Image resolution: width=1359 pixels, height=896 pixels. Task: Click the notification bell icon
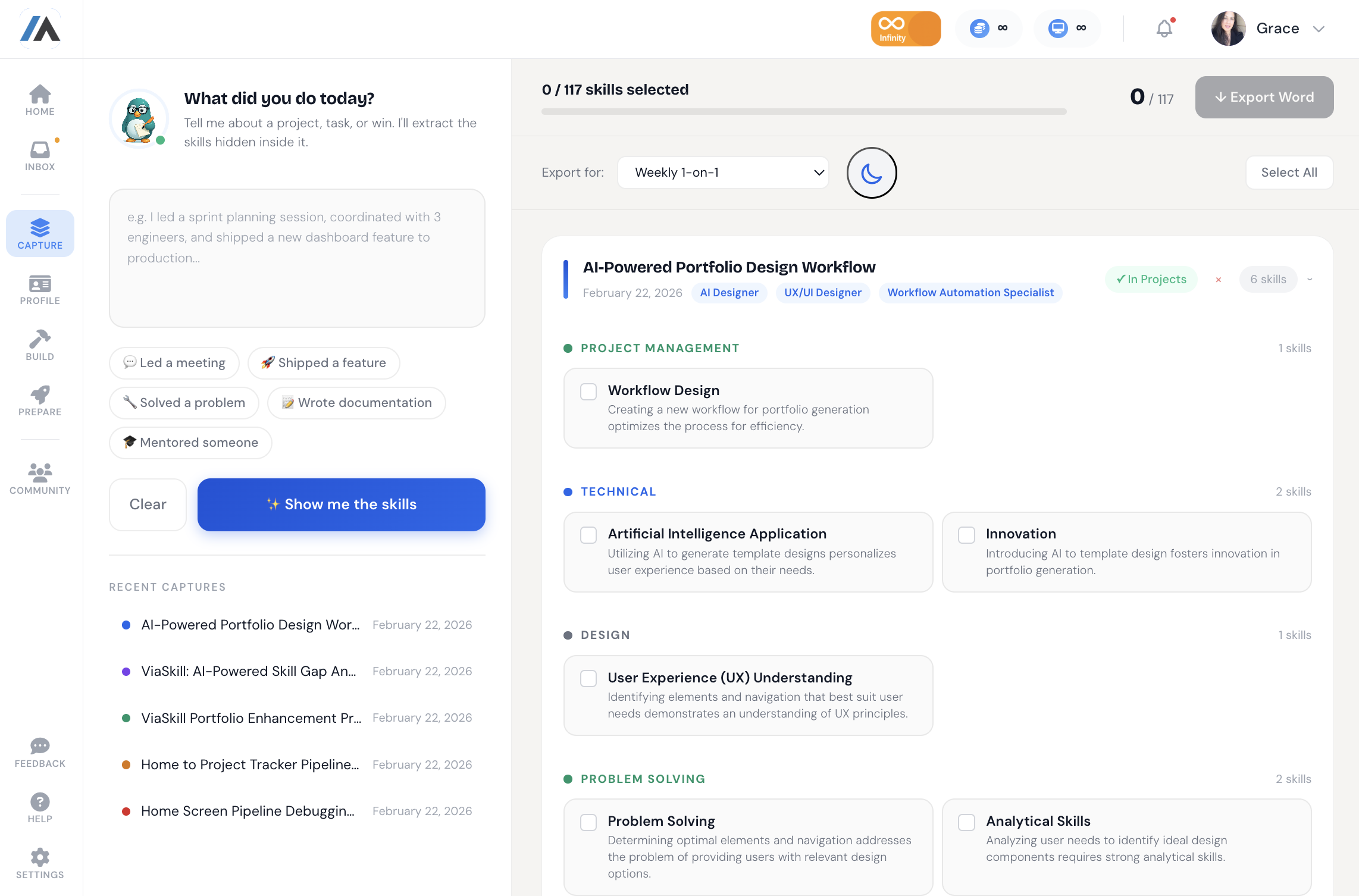tap(1164, 29)
